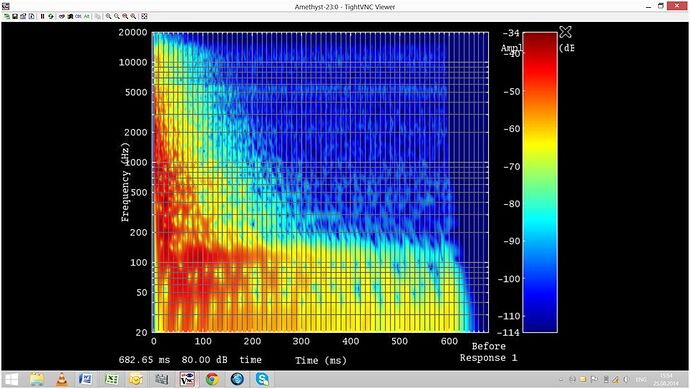Open the Connection Options toolbar icon
This screenshot has width=690, height=389.
pyautogui.click(x=23, y=16)
